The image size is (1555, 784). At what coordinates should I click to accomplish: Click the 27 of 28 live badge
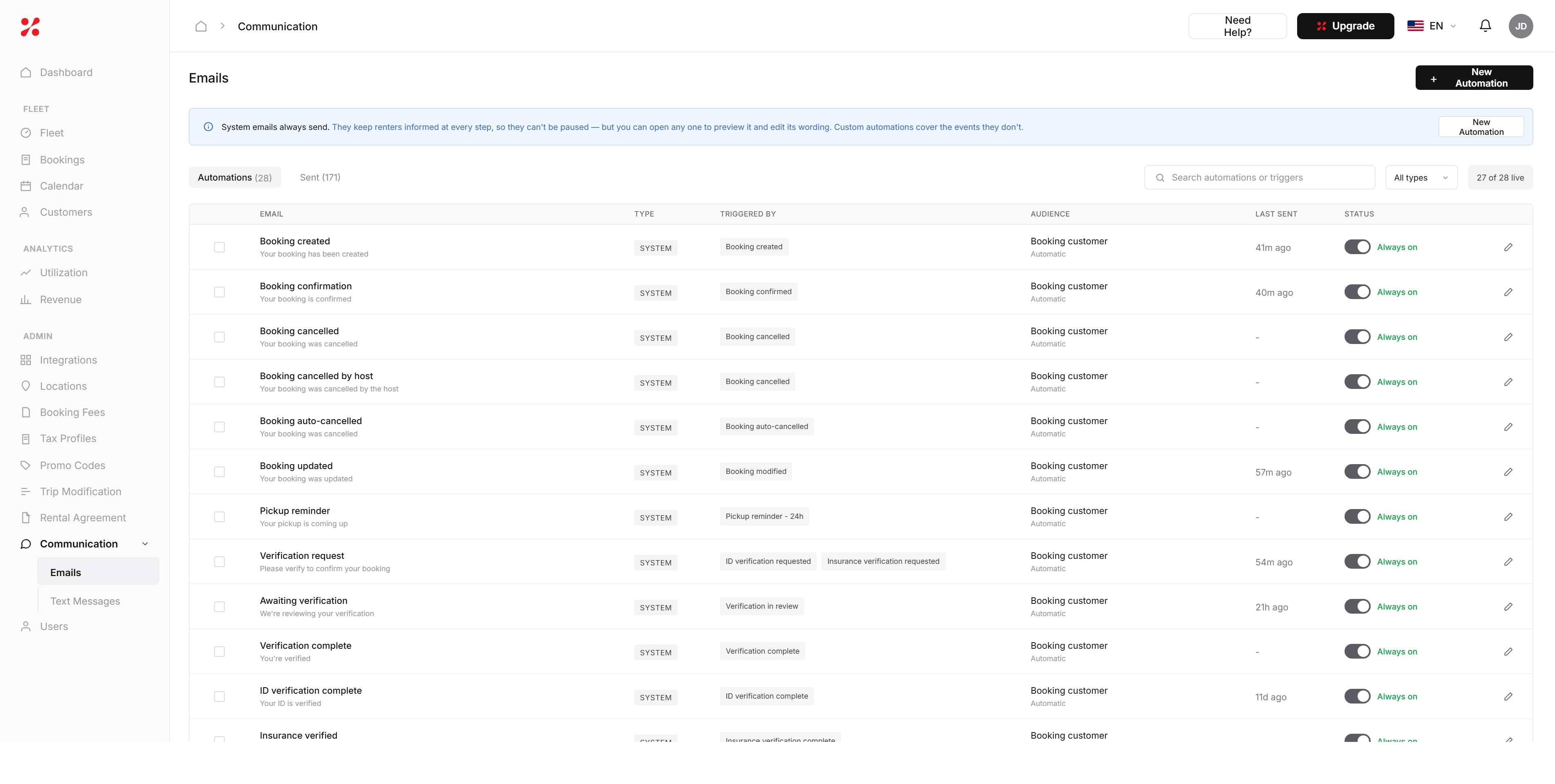pyautogui.click(x=1500, y=177)
